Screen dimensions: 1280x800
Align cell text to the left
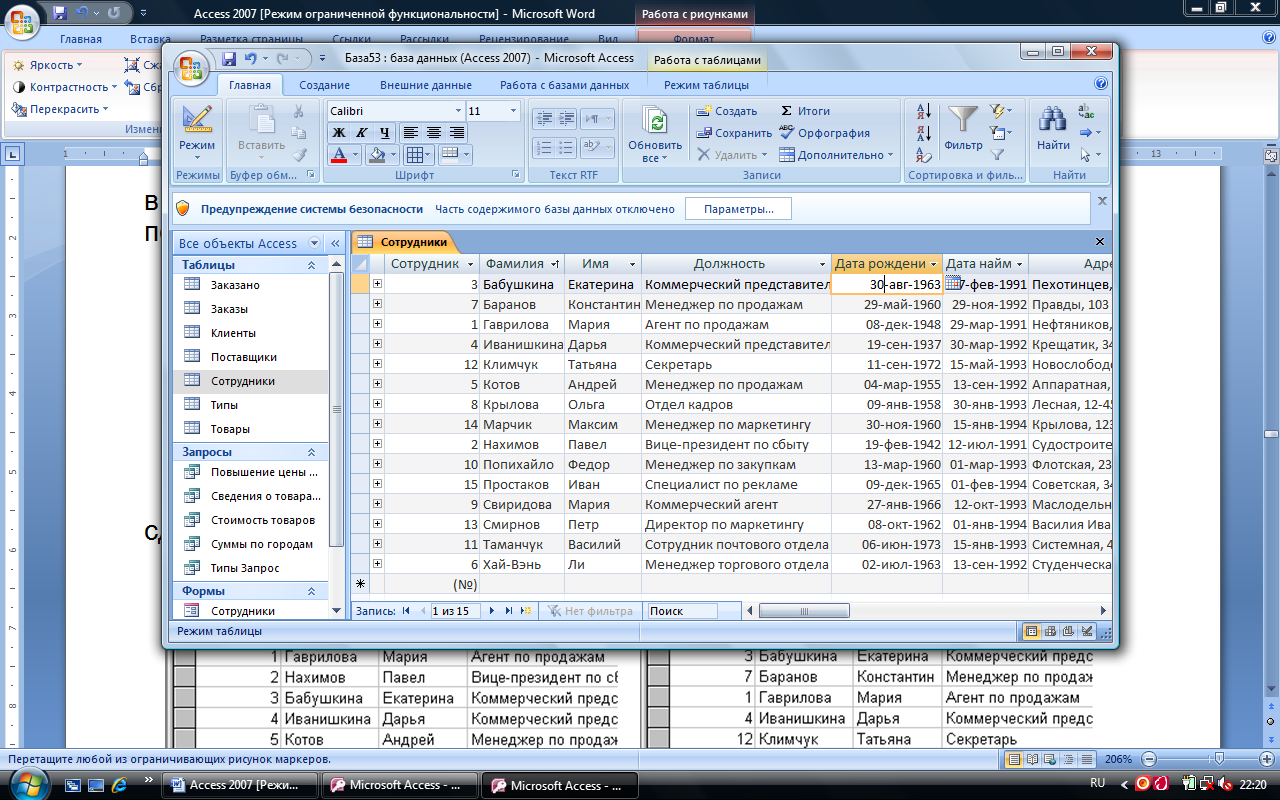coord(411,132)
